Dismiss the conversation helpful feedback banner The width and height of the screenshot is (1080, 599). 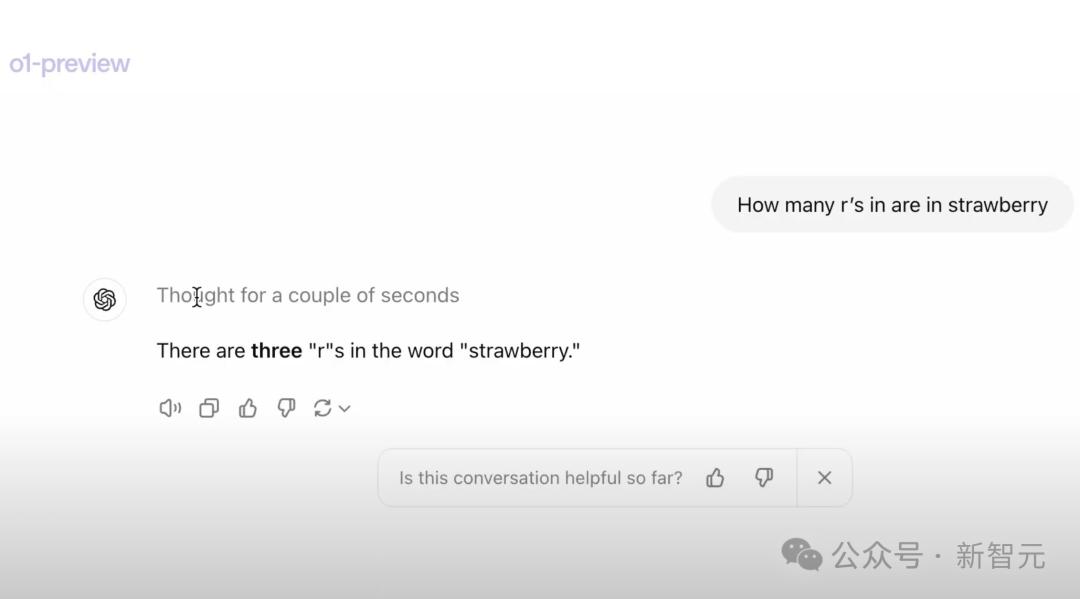pos(824,478)
